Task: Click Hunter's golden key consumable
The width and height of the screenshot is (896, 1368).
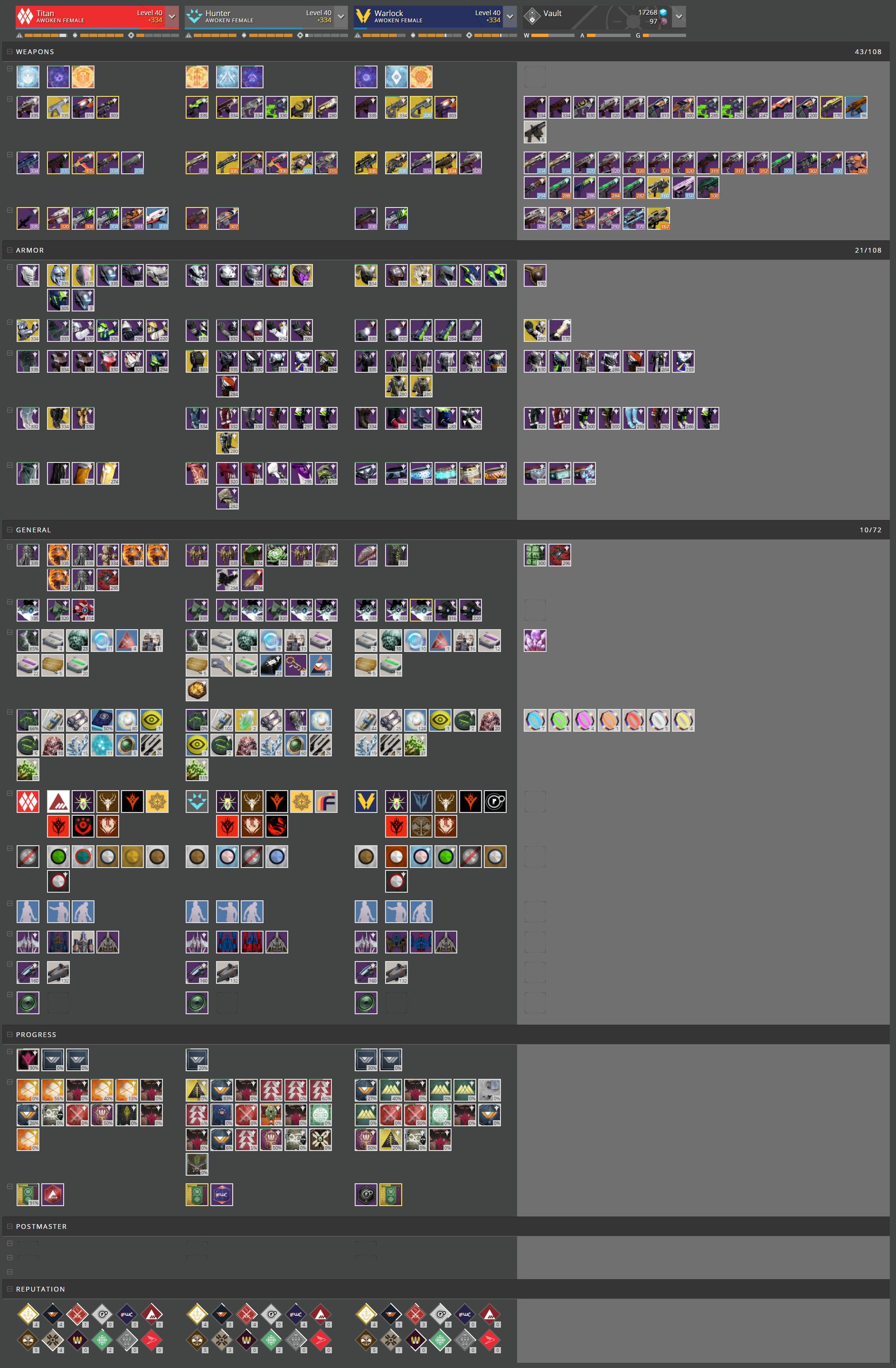Action: tap(295, 665)
